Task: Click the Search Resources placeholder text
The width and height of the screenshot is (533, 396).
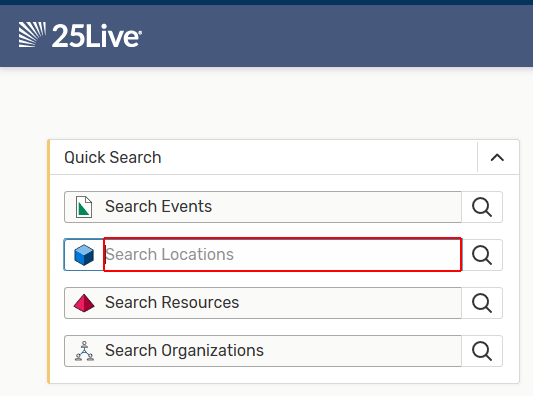Action: [x=172, y=302]
